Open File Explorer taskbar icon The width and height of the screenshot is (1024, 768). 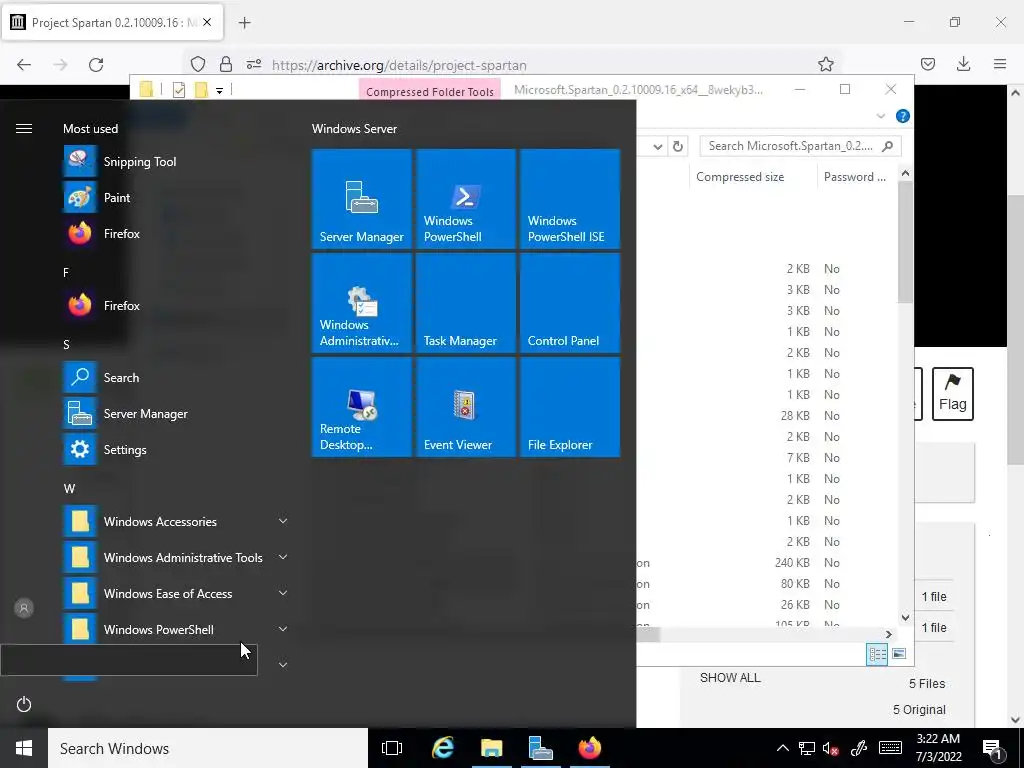tap(492, 748)
